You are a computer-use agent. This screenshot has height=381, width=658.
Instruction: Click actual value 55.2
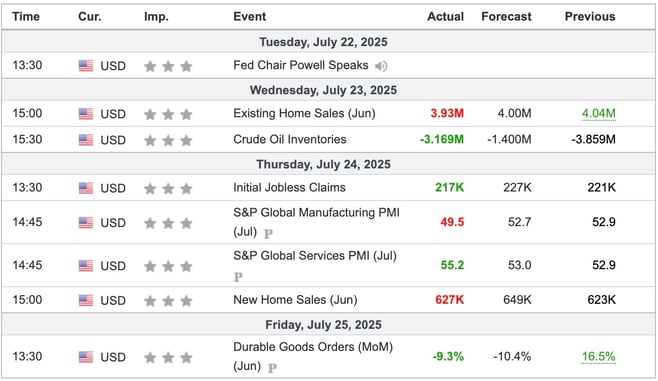452,265
